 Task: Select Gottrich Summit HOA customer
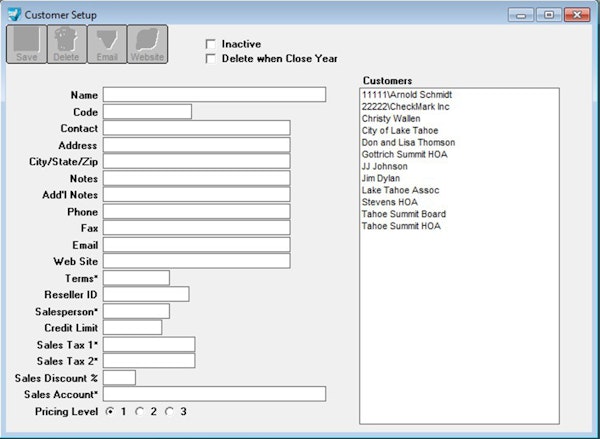click(x=406, y=154)
